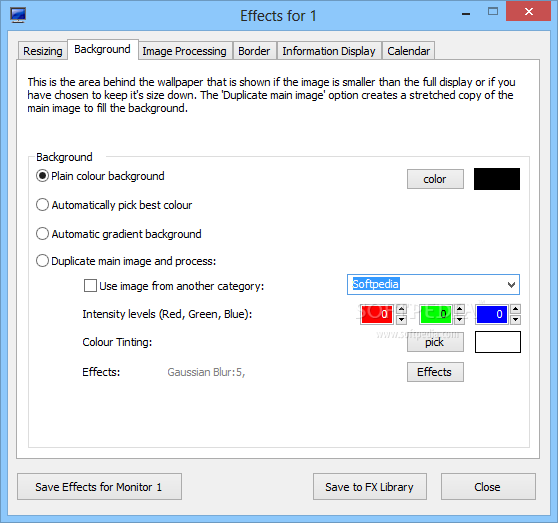Viewport: 558px width, 523px height.
Task: Enable Use image from another category
Action: 174,286
